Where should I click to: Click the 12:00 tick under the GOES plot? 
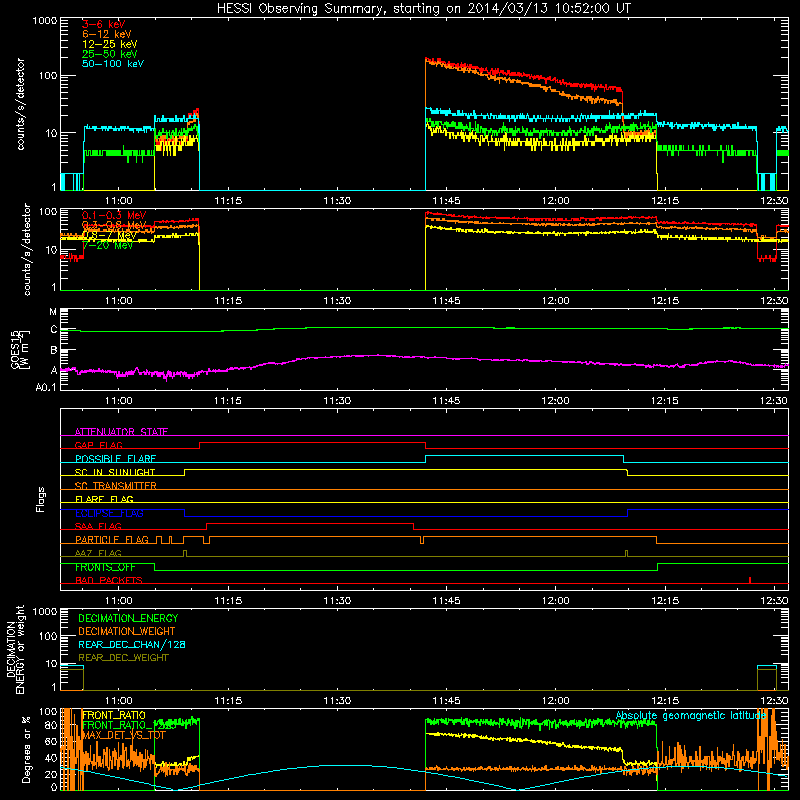pyautogui.click(x=555, y=401)
